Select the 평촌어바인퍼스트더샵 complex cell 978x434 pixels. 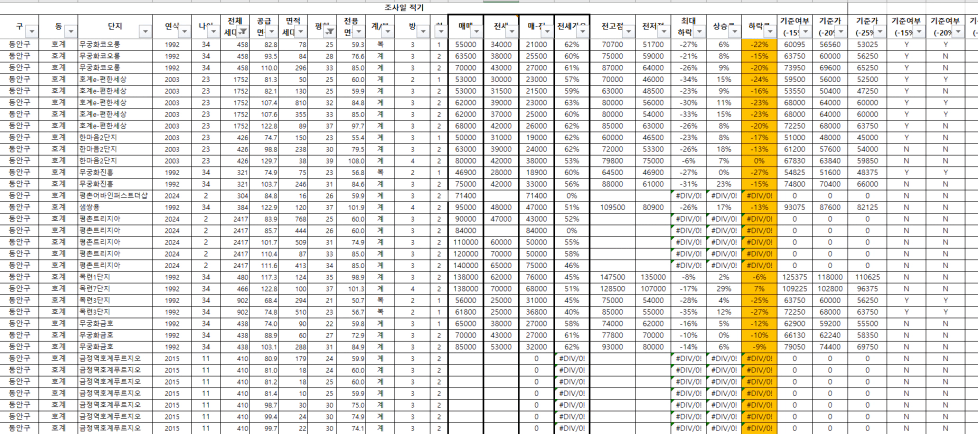tap(115, 196)
